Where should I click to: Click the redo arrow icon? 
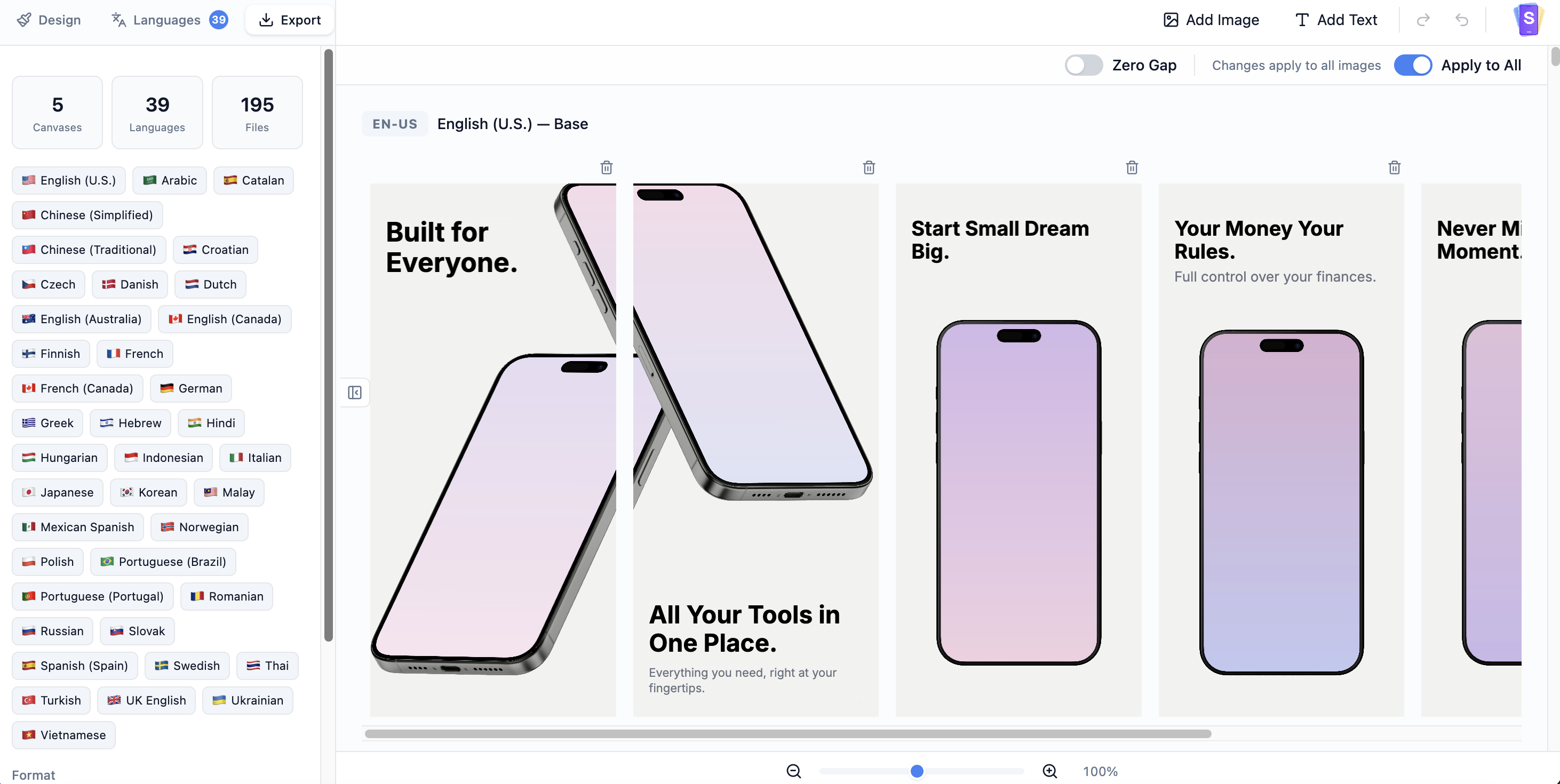coord(1422,20)
